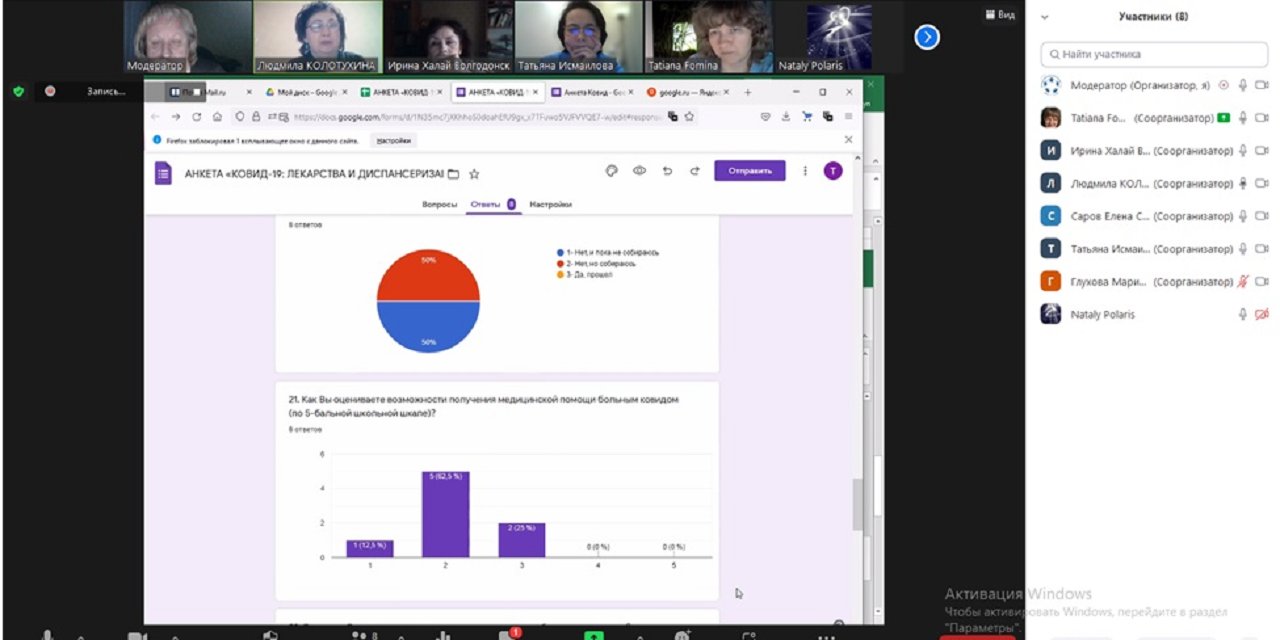The height and width of the screenshot is (640, 1280).
Task: Click the form preview eye icon
Action: tap(639, 171)
